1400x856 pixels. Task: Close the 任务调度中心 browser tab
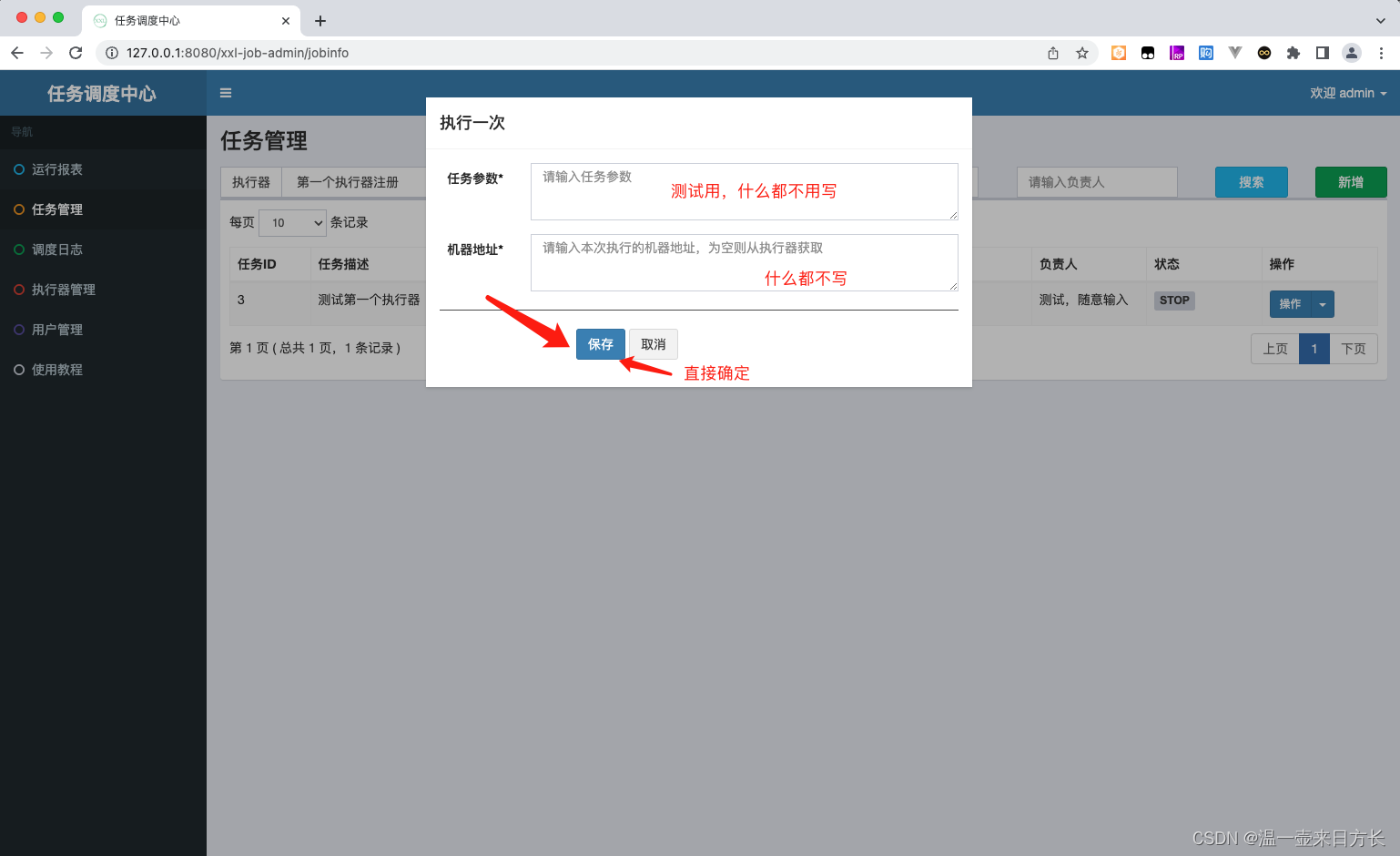(x=286, y=21)
